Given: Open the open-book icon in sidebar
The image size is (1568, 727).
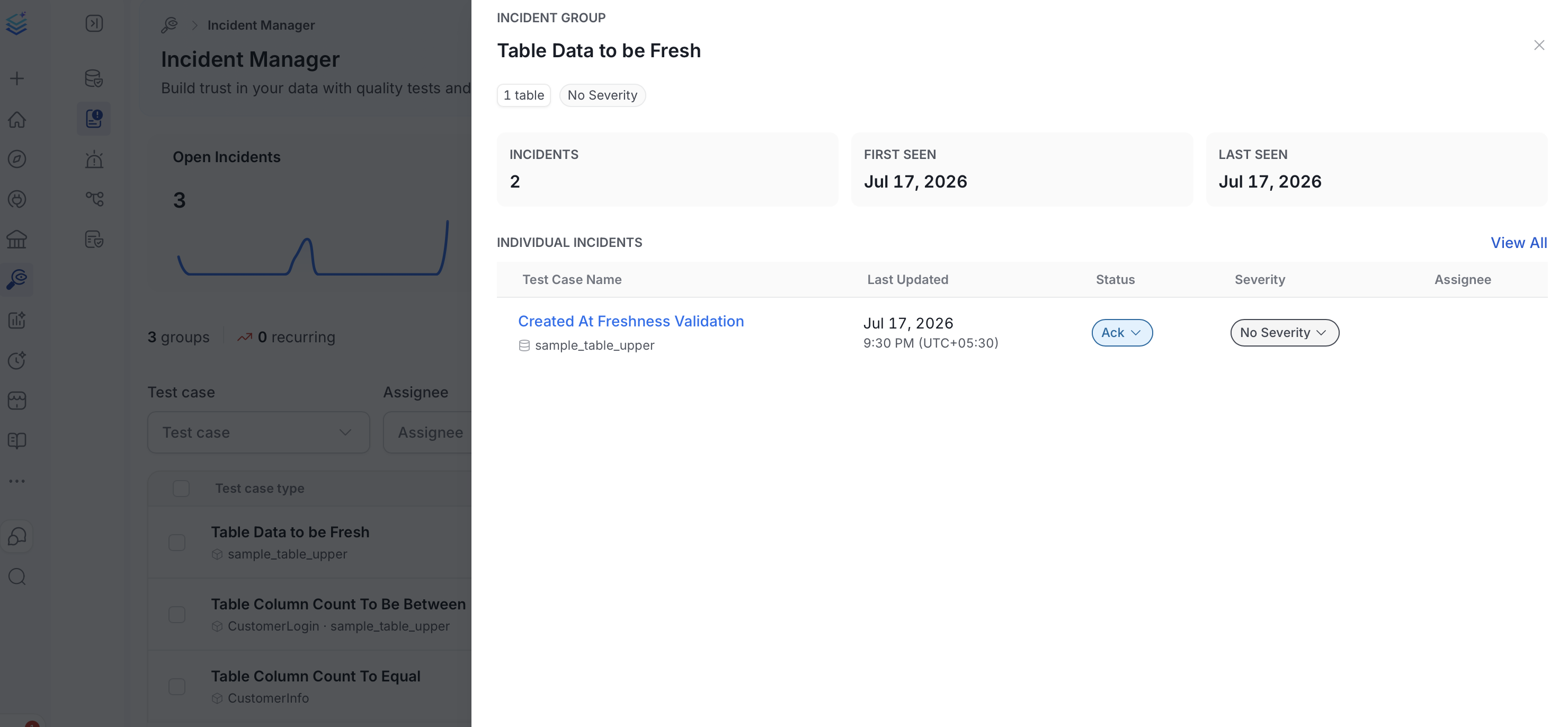Looking at the screenshot, I should (x=17, y=440).
